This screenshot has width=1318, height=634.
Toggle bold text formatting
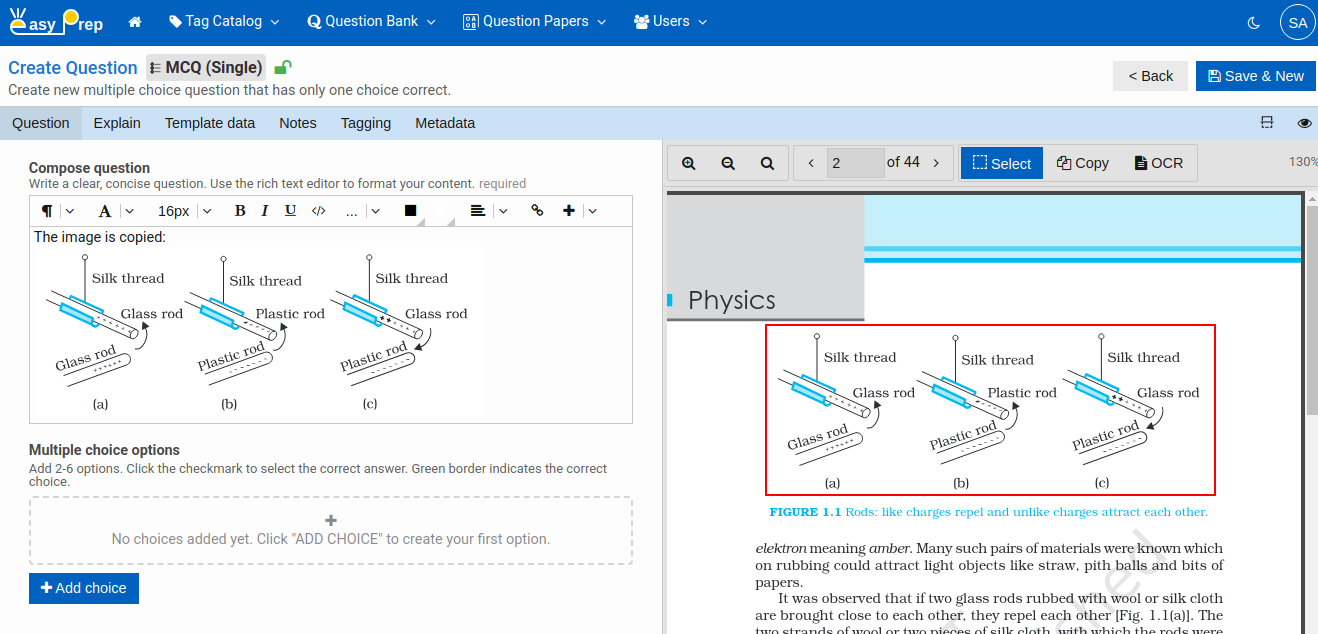239,211
